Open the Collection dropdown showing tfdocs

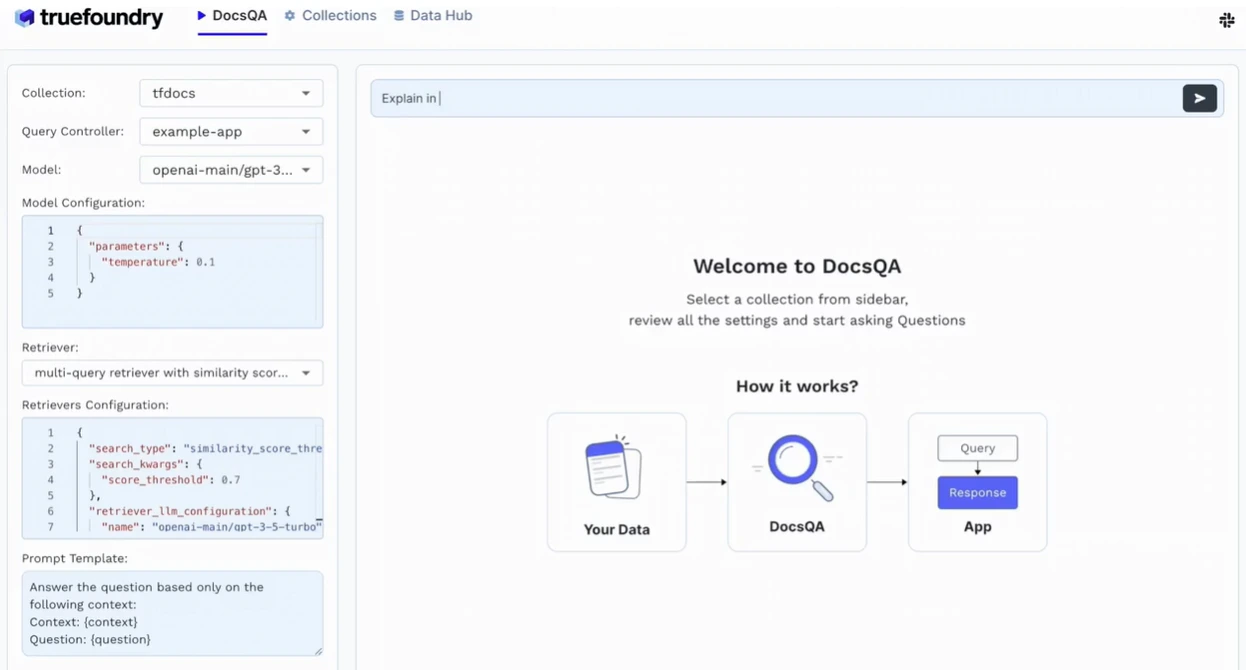pos(231,93)
